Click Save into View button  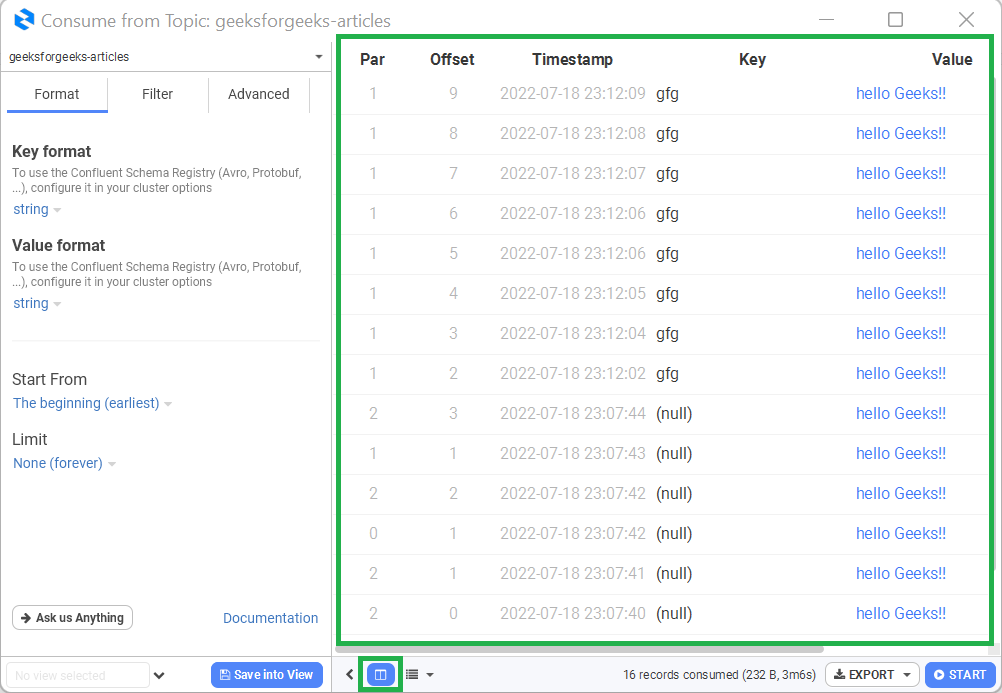(x=266, y=674)
